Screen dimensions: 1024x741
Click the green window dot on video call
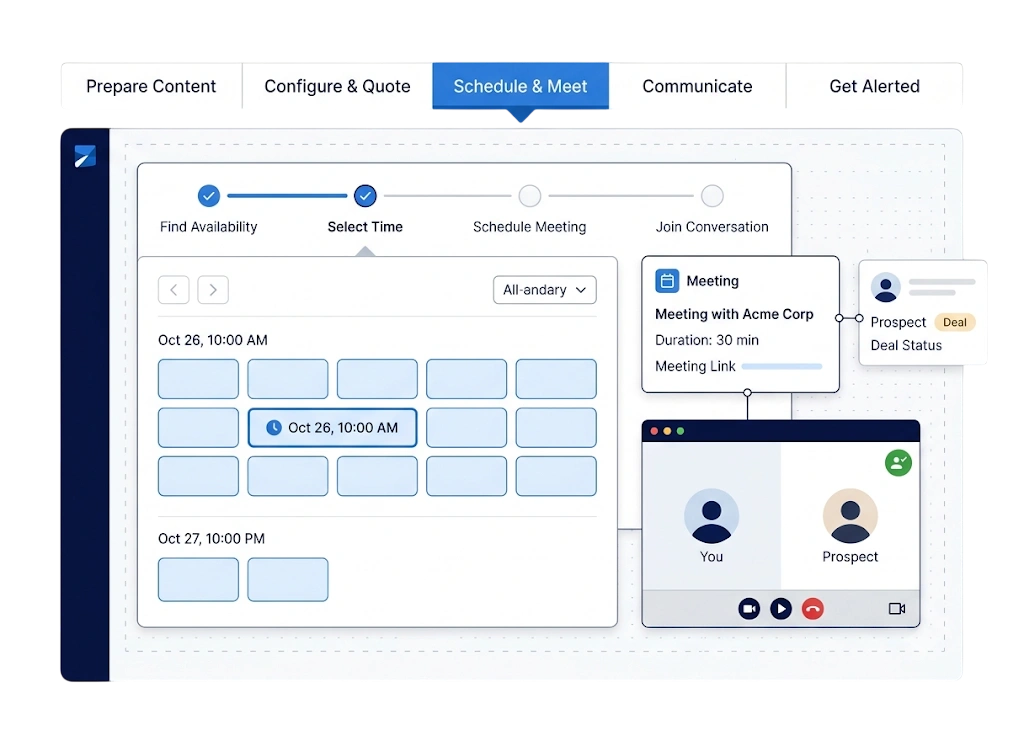pyautogui.click(x=680, y=431)
